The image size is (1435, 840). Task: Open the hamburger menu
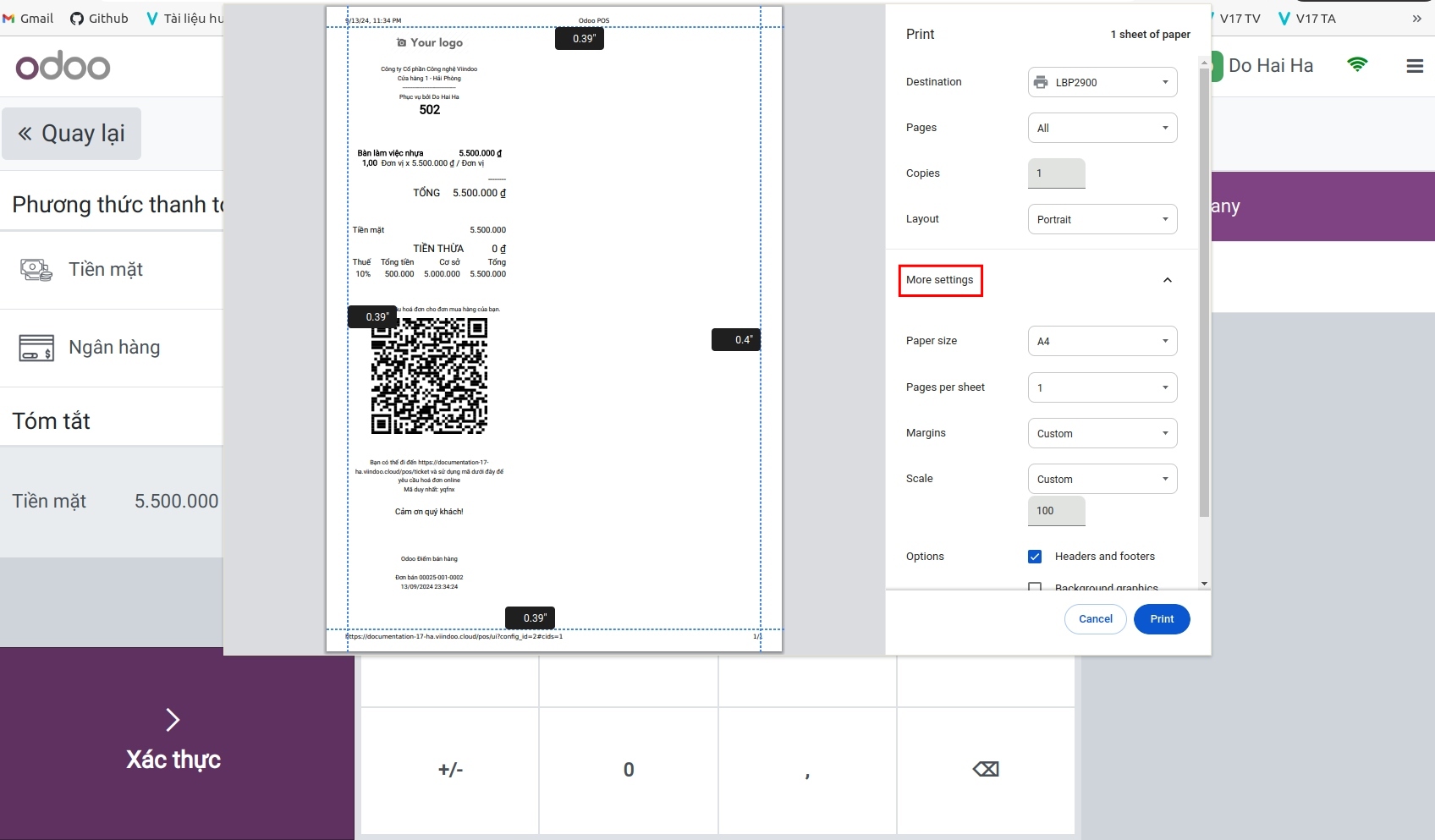pyautogui.click(x=1415, y=66)
